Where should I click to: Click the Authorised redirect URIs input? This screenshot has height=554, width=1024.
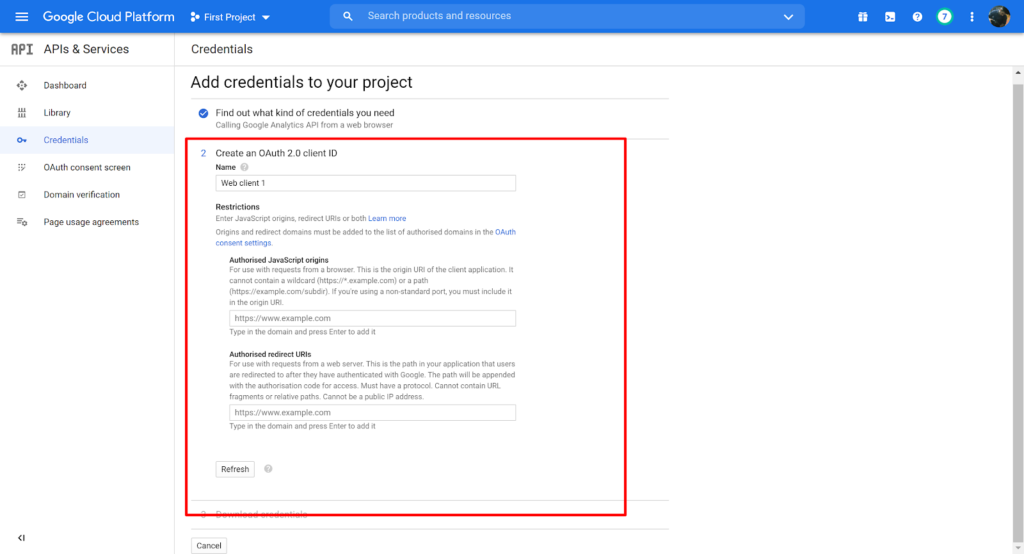372,412
